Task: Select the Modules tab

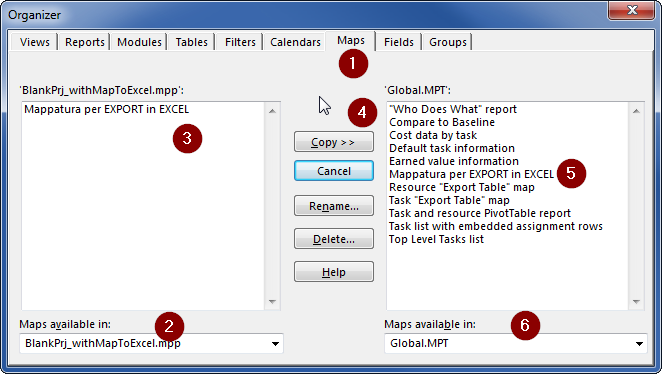Action: tap(139, 42)
